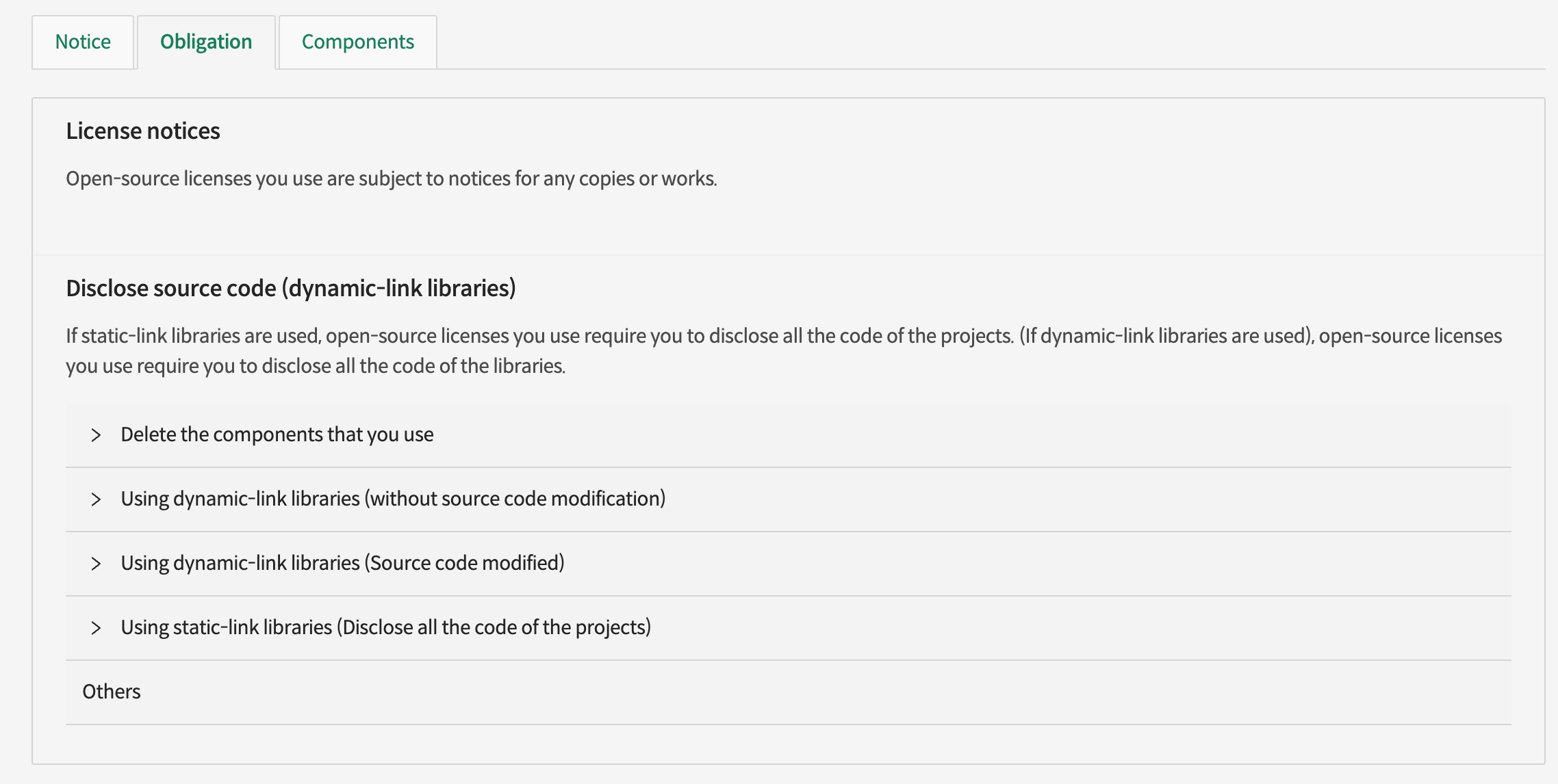The width and height of the screenshot is (1558, 784).
Task: Click the "Disclose source code (dynamic-link libraries)" heading
Action: click(291, 289)
